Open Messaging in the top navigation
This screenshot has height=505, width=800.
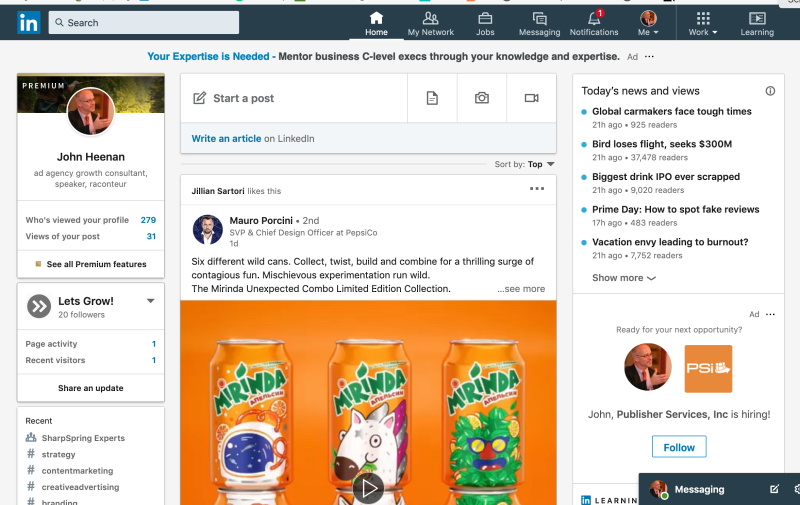pyautogui.click(x=539, y=24)
